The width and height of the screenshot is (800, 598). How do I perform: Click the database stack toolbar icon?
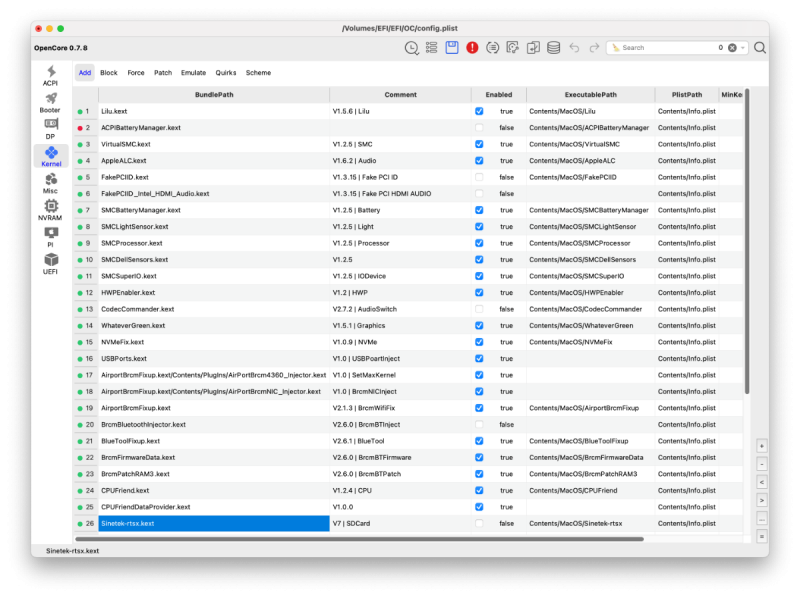(x=554, y=48)
